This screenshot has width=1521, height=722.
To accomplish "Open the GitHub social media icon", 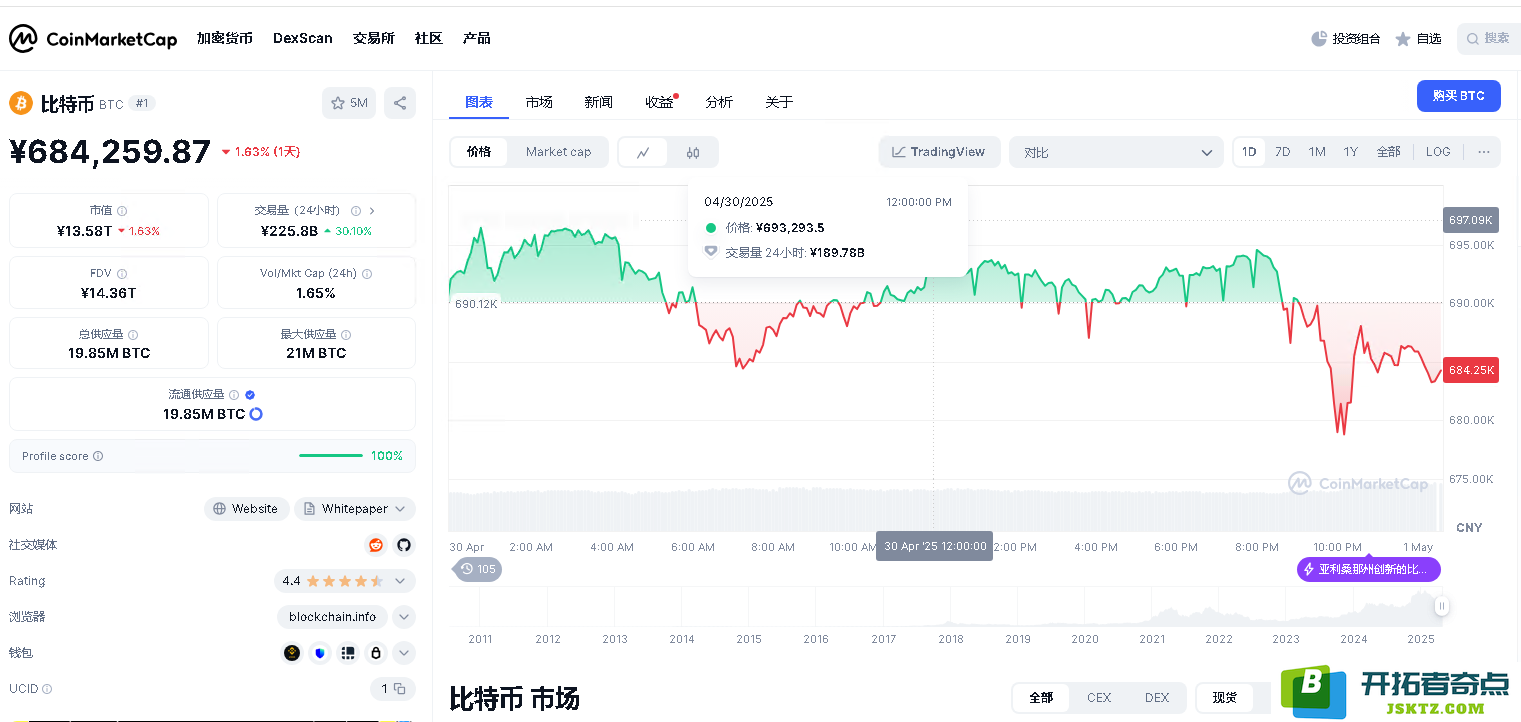I will tap(404, 545).
